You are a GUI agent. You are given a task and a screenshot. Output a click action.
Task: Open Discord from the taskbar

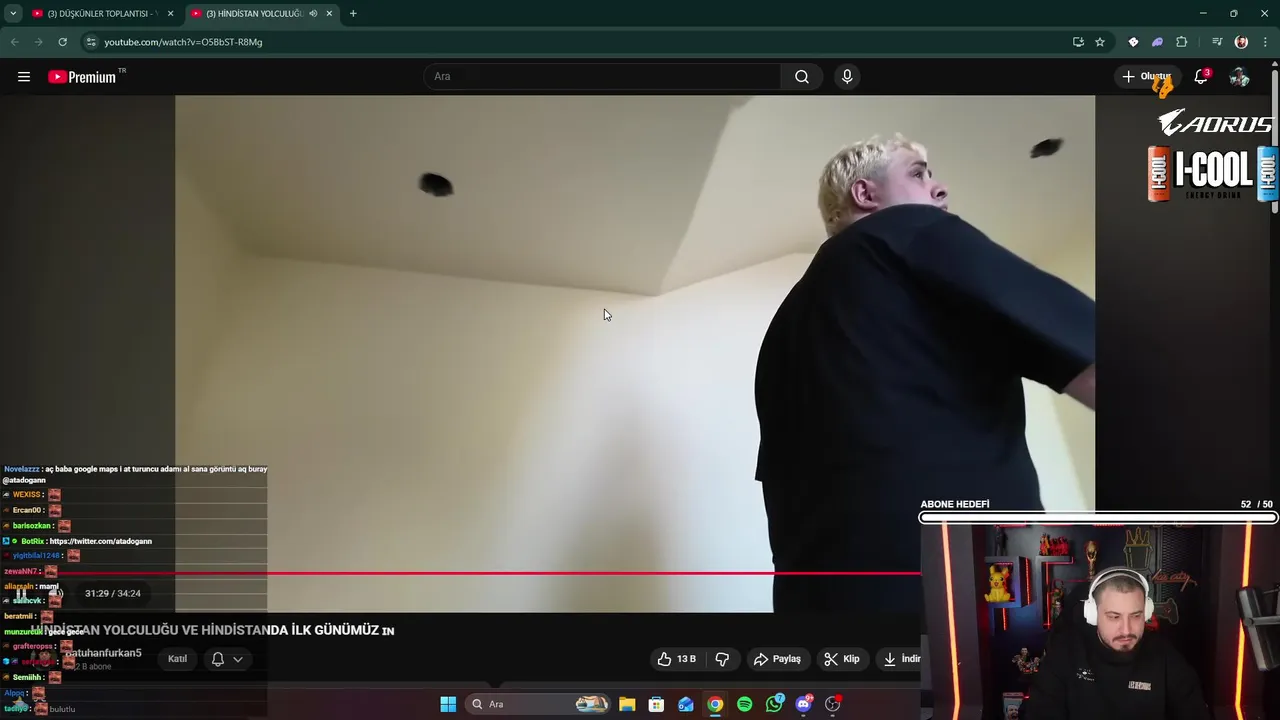point(803,704)
